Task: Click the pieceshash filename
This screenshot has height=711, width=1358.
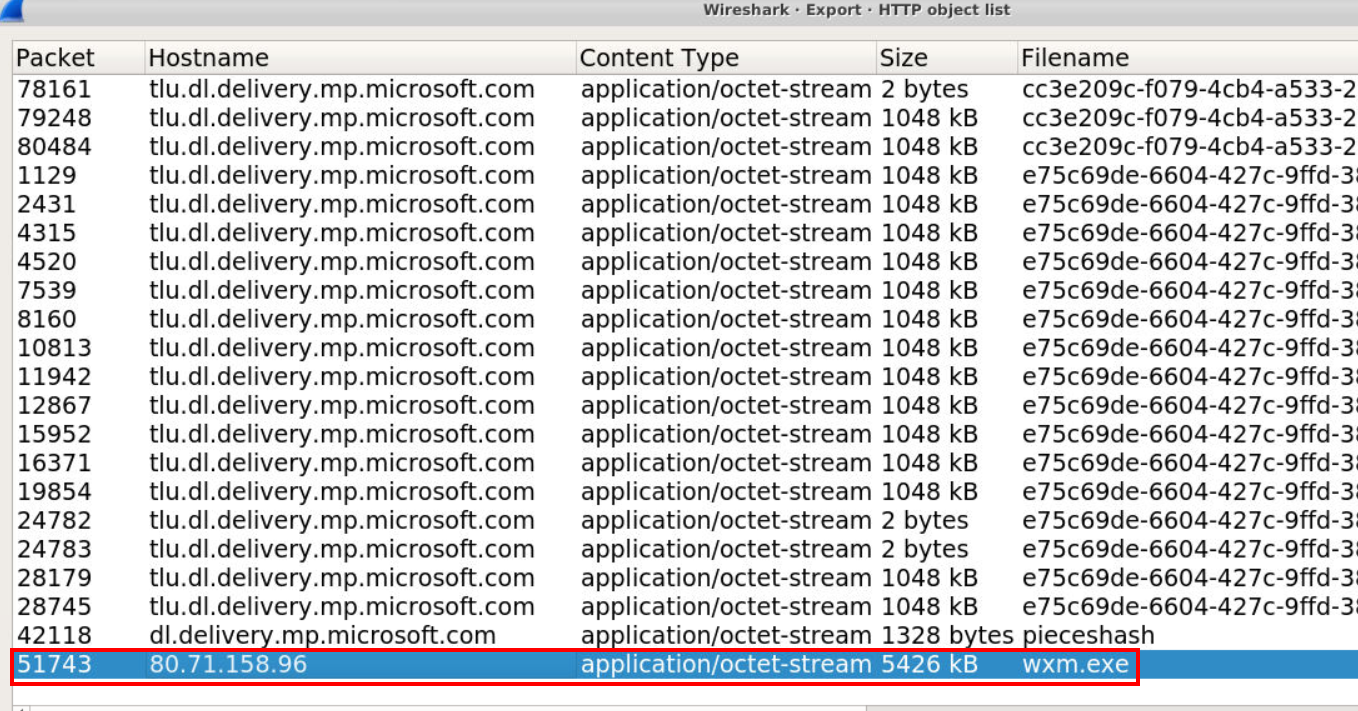Action: pos(1088,636)
